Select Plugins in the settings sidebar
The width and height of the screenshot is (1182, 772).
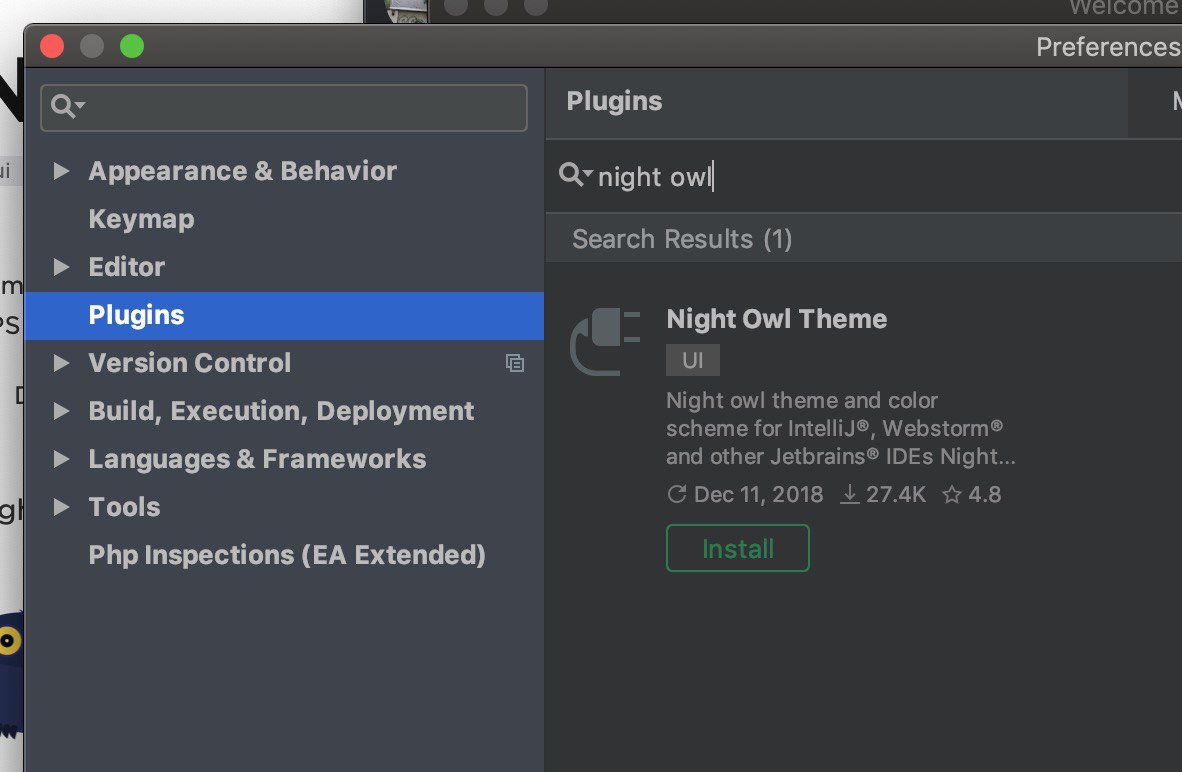pos(284,315)
